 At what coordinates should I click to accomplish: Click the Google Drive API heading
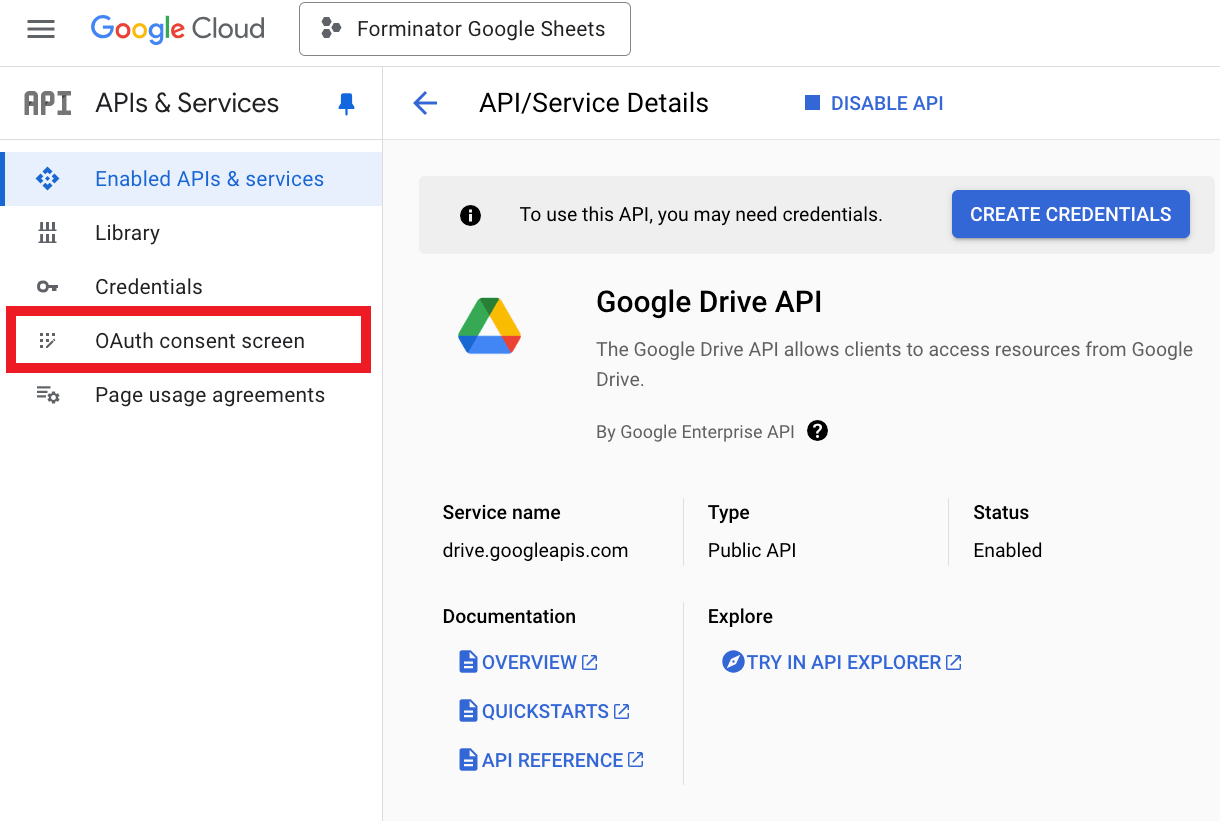point(709,302)
